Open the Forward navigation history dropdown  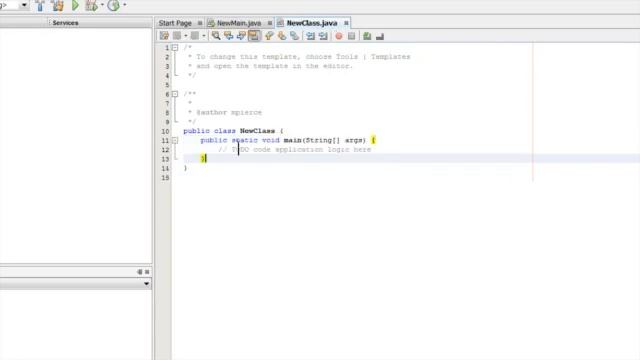[x=204, y=36]
